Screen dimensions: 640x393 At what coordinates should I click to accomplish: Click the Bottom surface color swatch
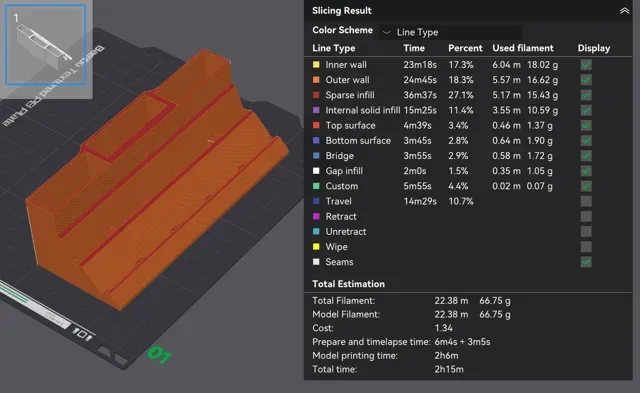(316, 141)
